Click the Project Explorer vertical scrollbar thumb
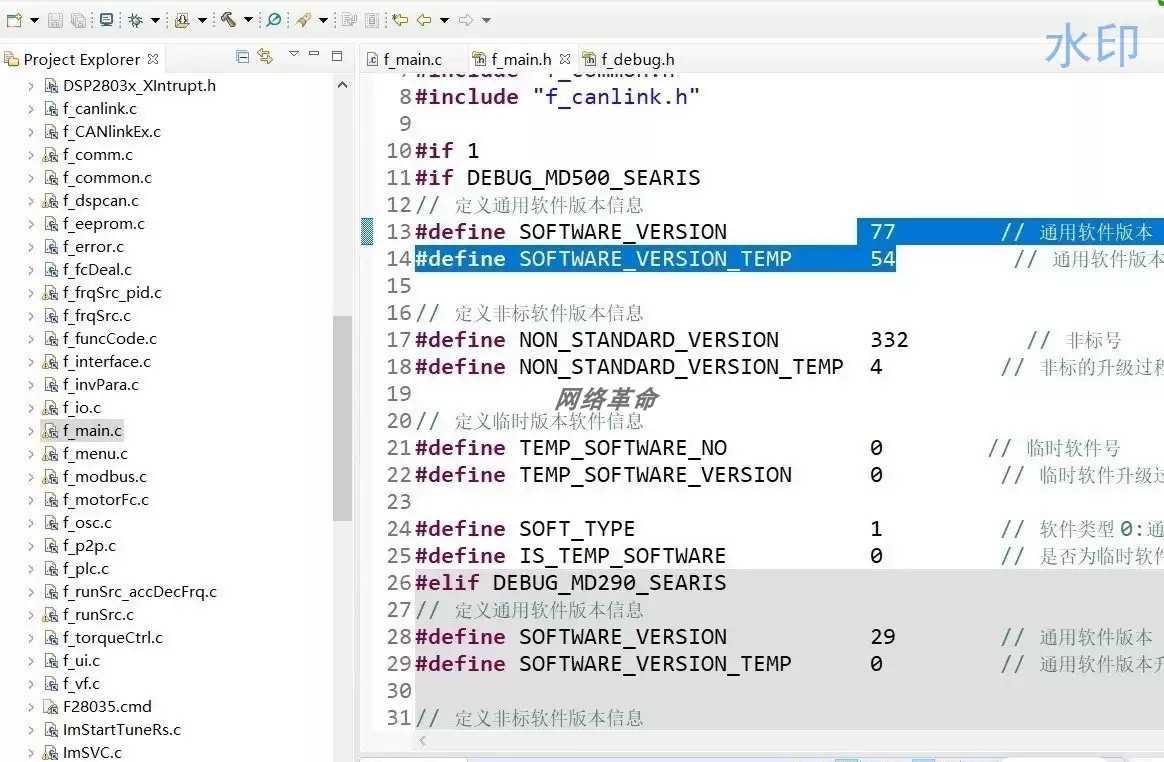The height and width of the screenshot is (762, 1164). click(x=342, y=418)
